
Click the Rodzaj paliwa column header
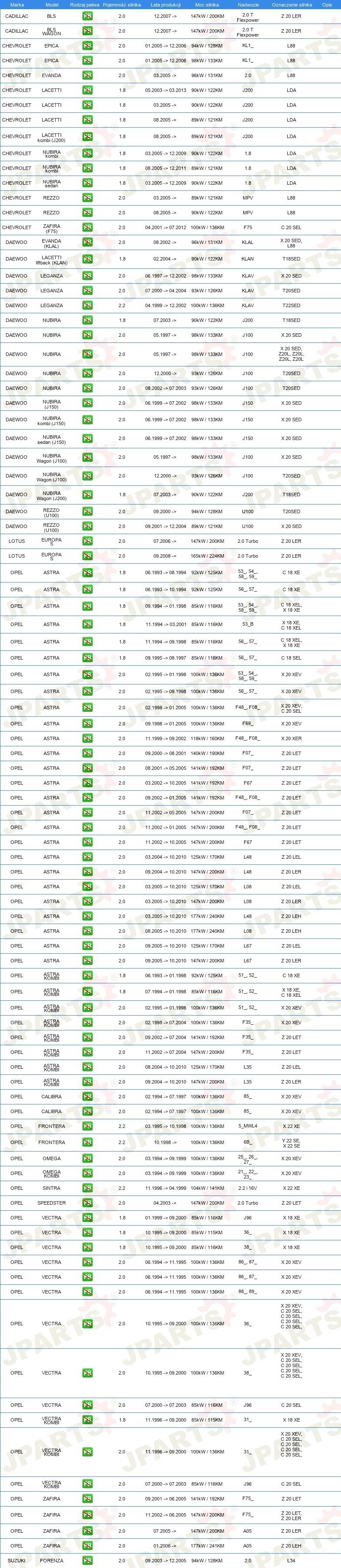pyautogui.click(x=85, y=5)
